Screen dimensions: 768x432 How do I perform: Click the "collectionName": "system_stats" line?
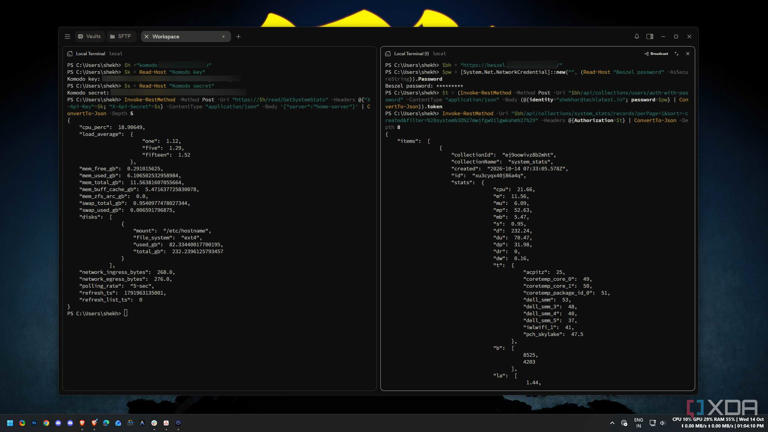[503, 162]
